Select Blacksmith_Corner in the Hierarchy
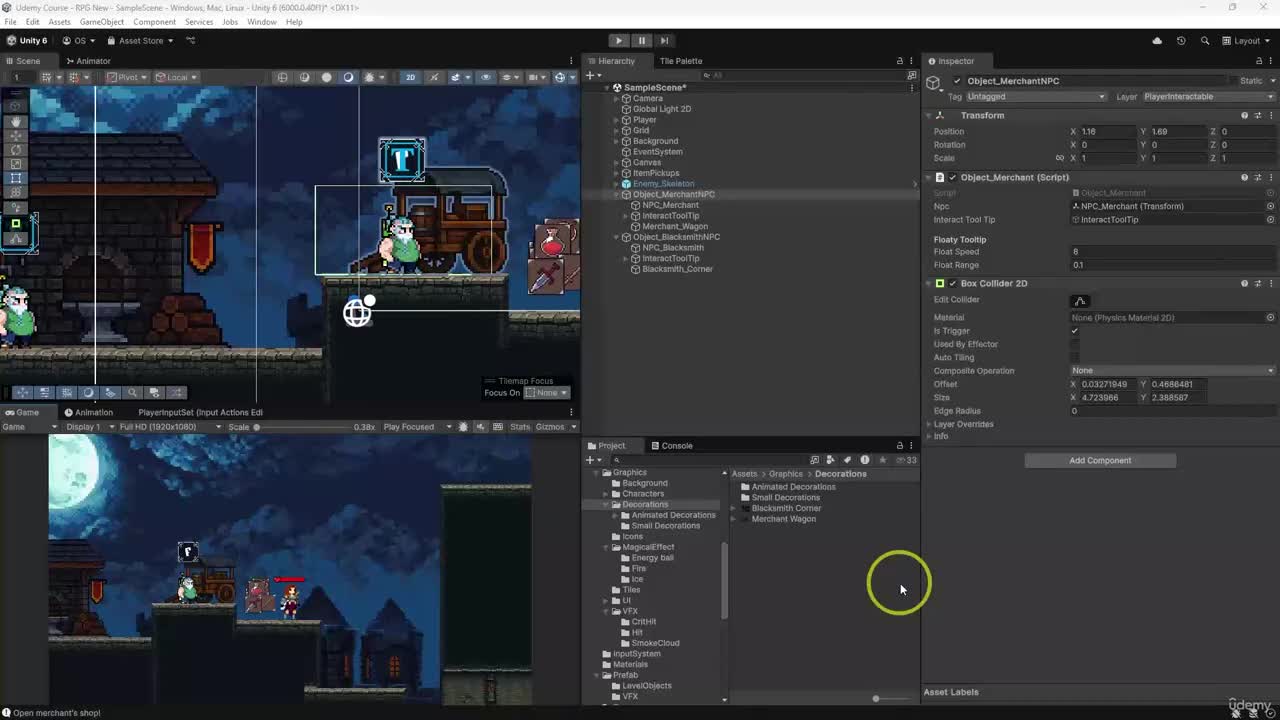 [677, 269]
